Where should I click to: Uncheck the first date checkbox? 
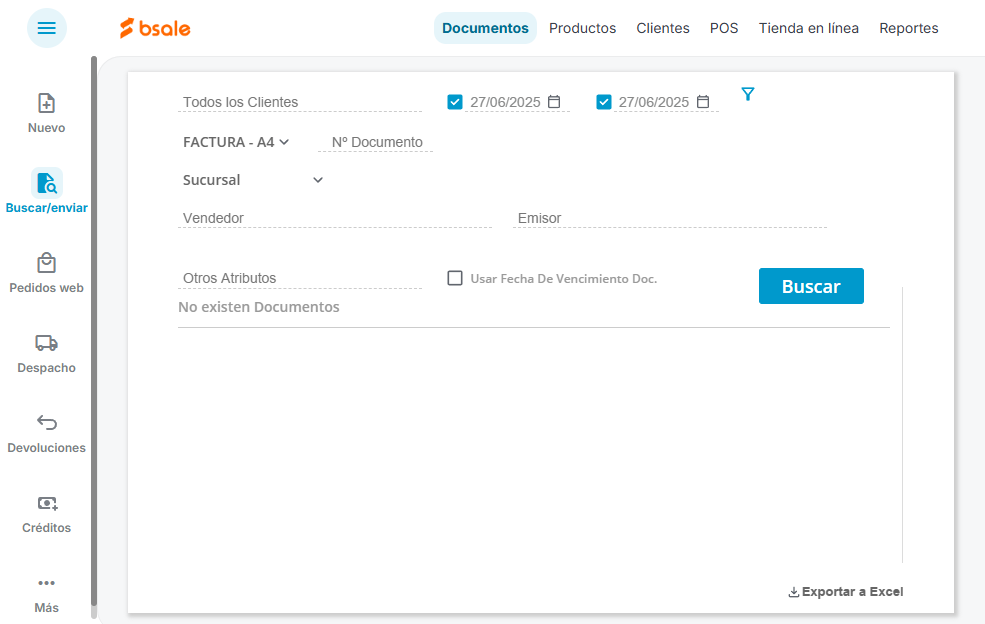click(455, 102)
